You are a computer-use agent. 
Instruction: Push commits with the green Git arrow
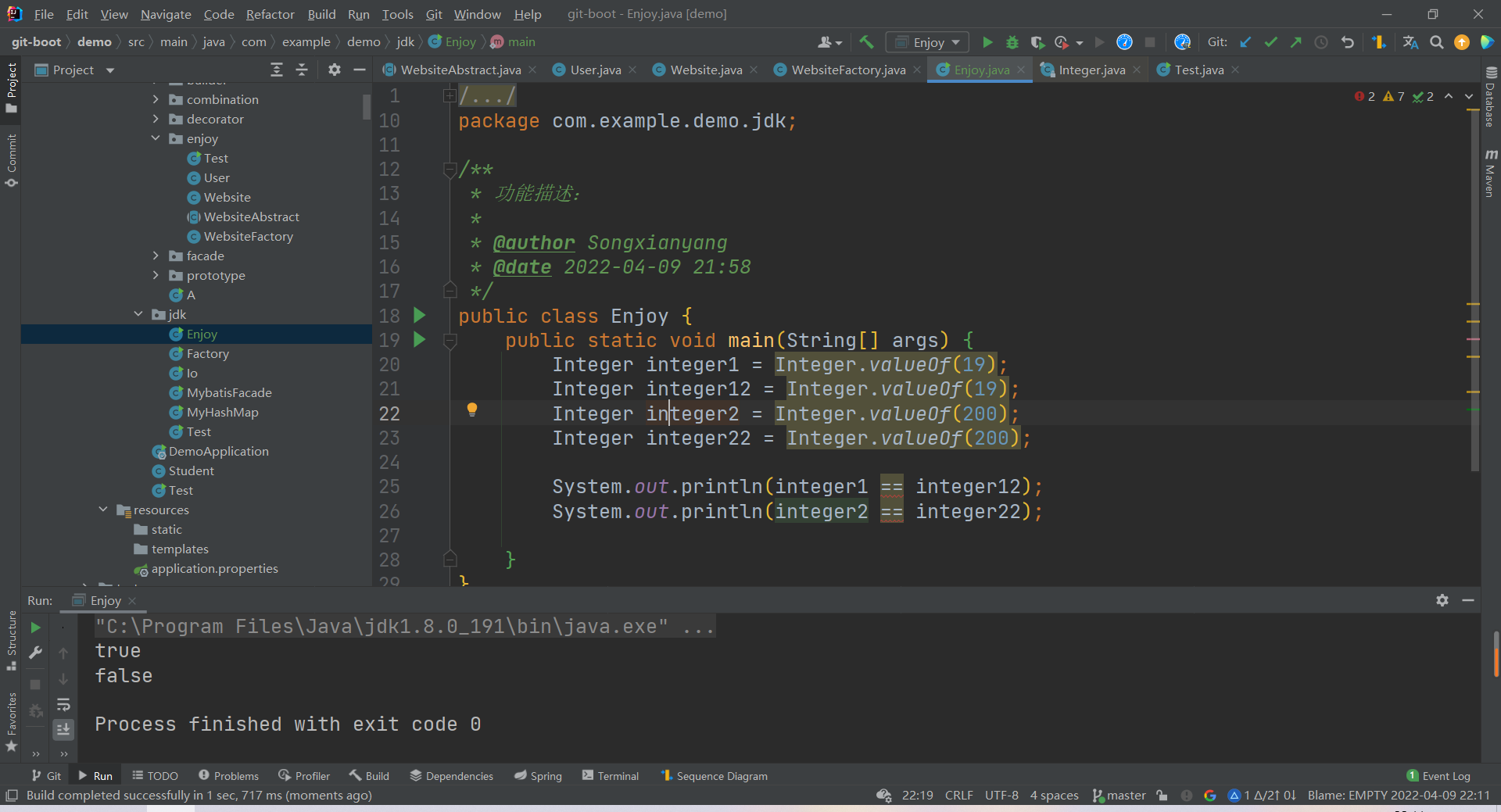(1296, 42)
